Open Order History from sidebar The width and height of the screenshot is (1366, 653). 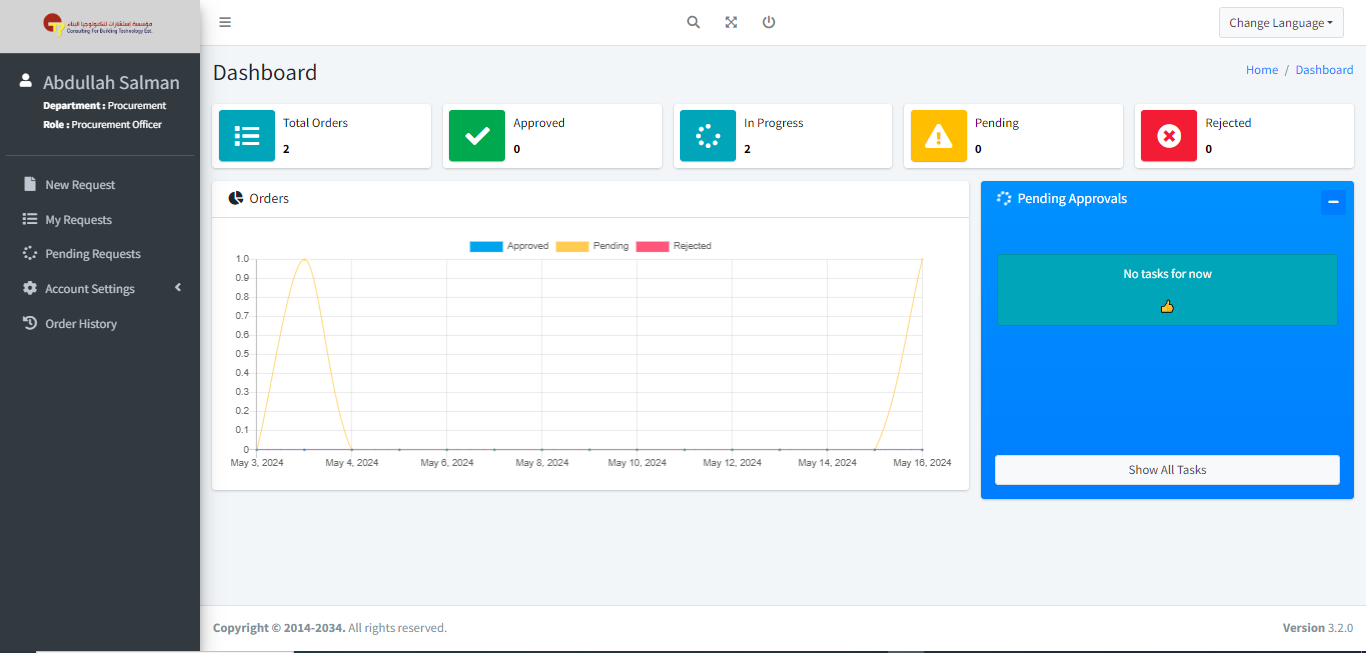coord(81,324)
